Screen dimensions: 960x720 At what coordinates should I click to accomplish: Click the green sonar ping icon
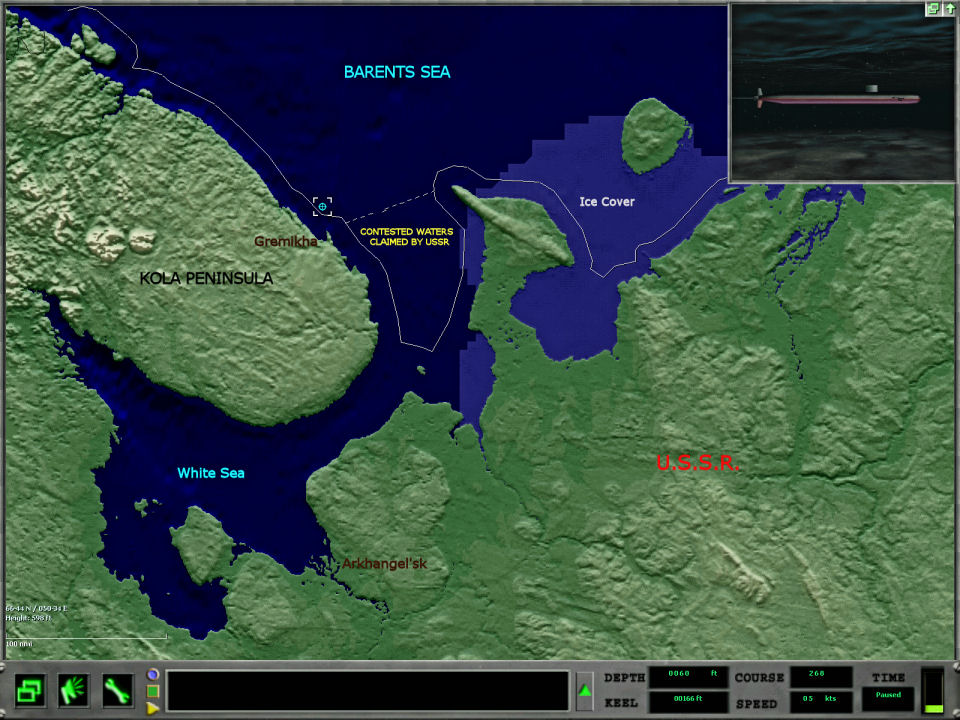(x=74, y=690)
